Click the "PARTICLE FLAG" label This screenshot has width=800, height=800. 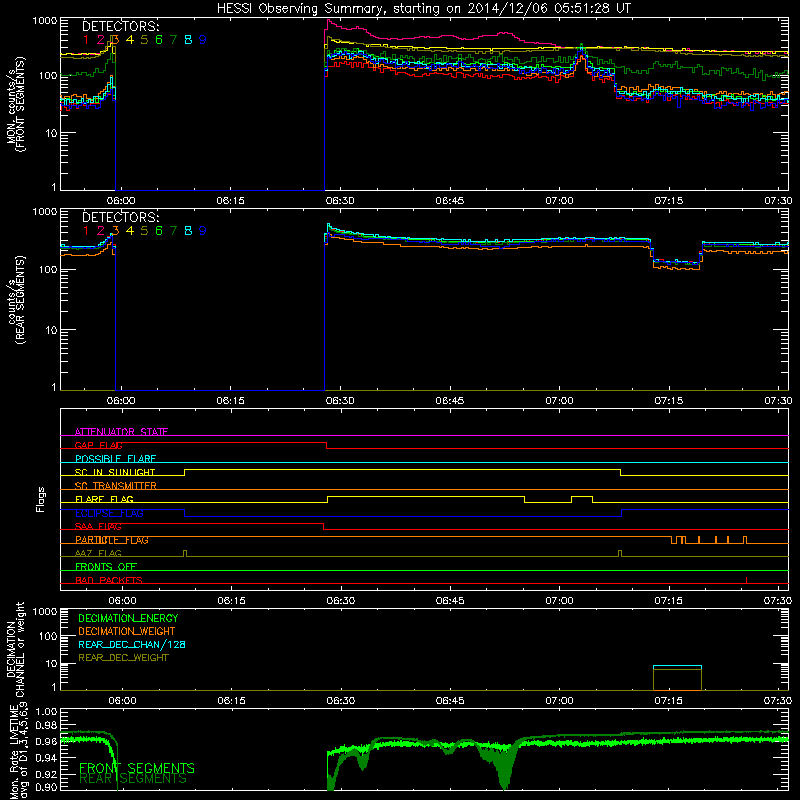(112, 539)
